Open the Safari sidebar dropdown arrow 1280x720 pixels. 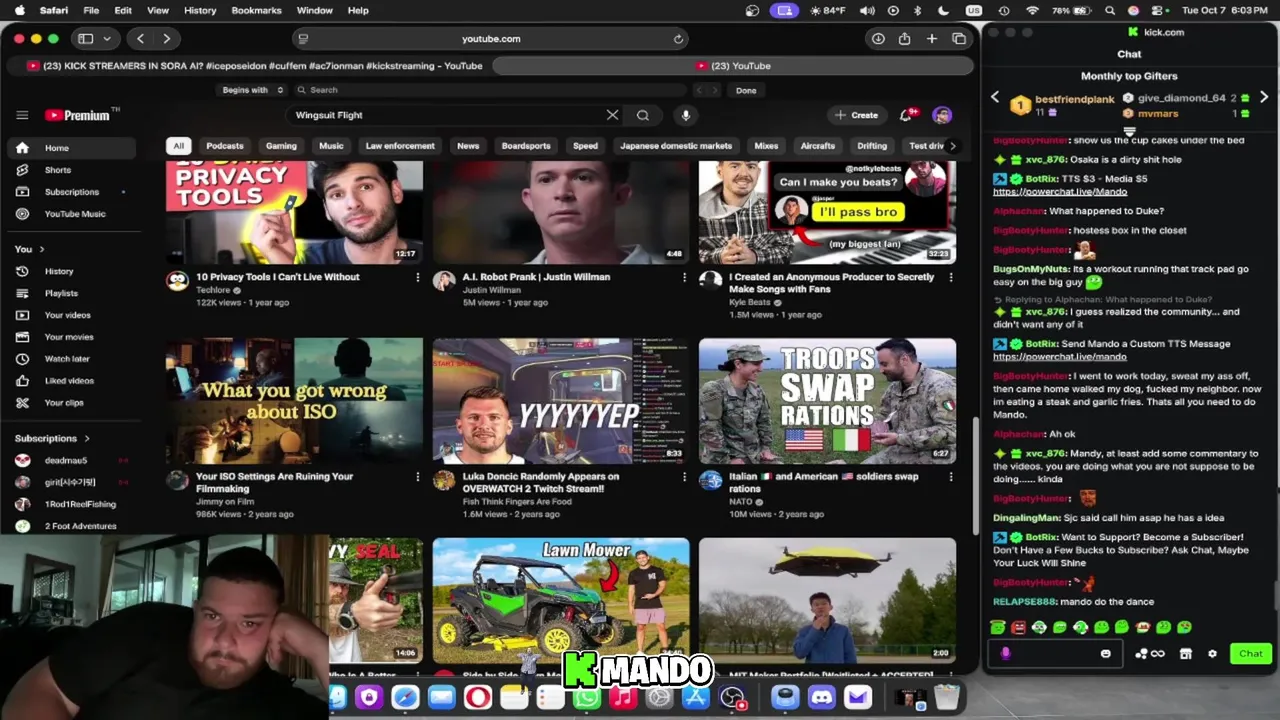(x=106, y=39)
